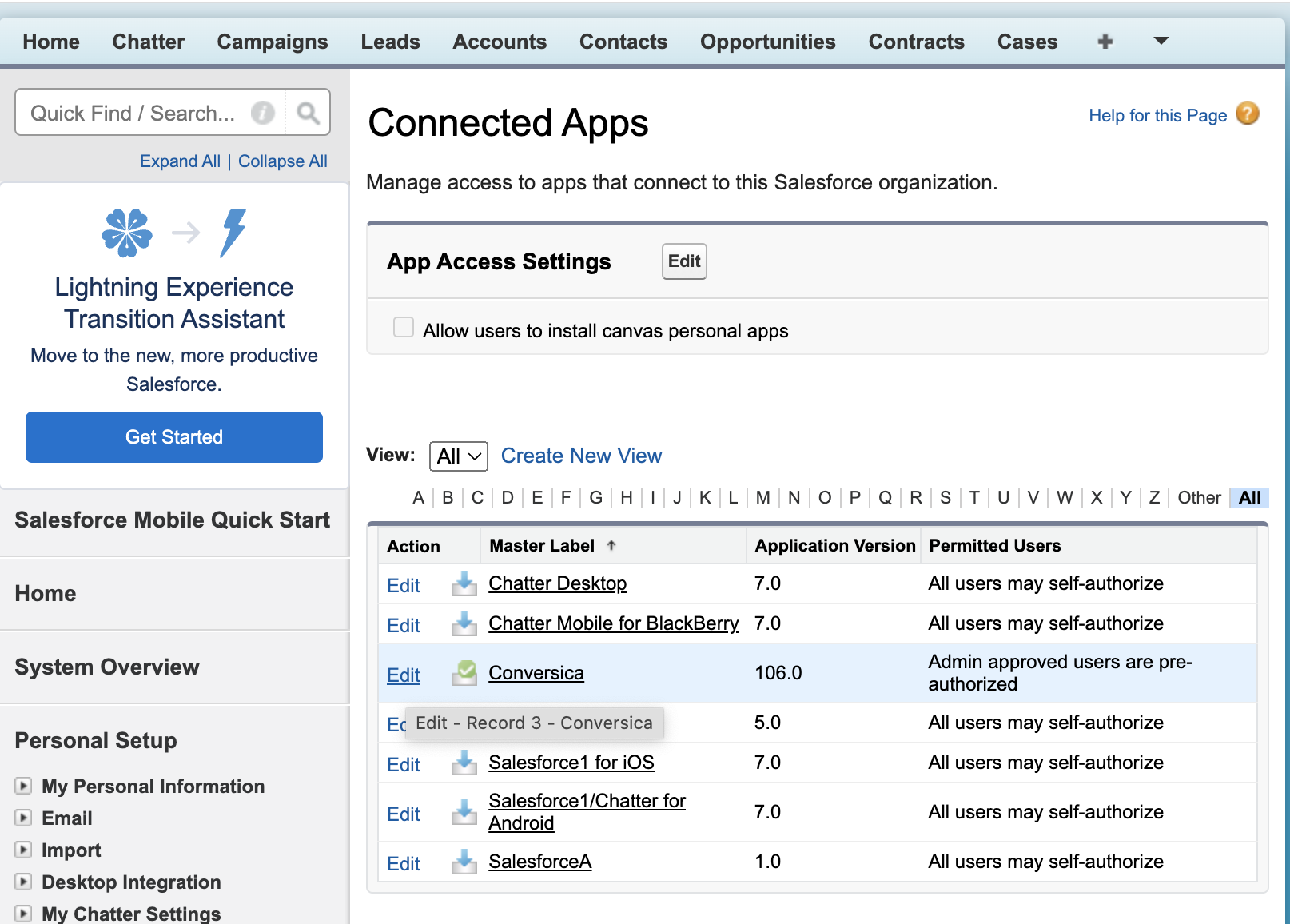Screen dimensions: 1290x924
Task: Open the View dropdown set to All
Action: (459, 456)
